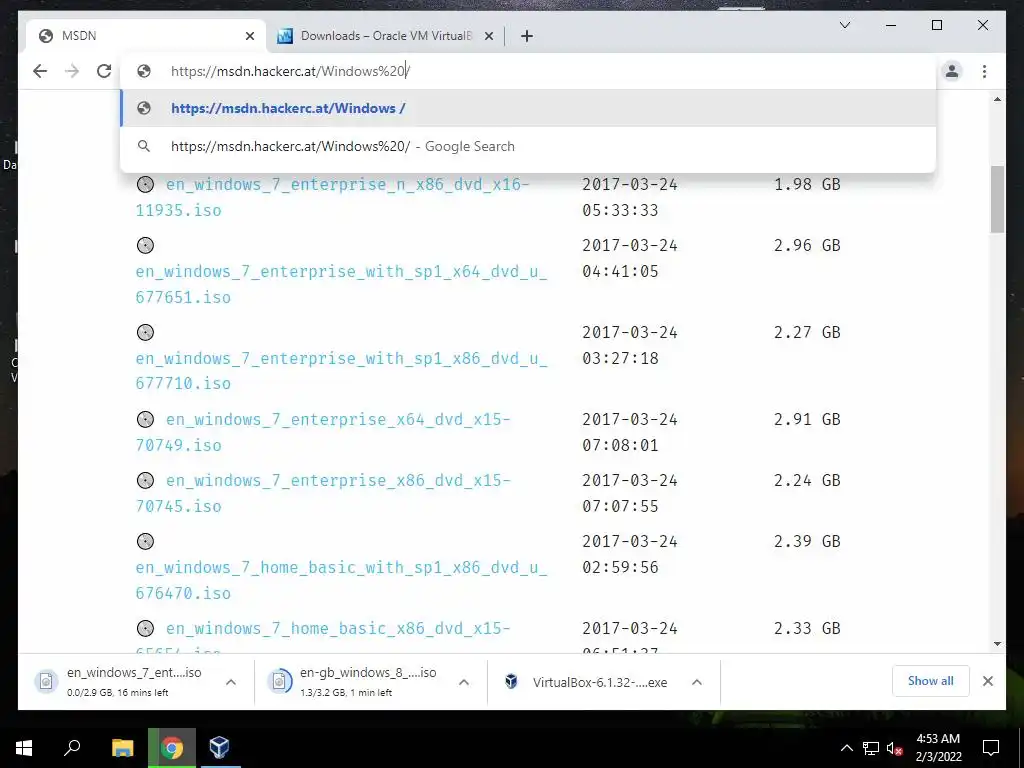Show hidden system tray icons
The width and height of the screenshot is (1024, 768).
846,748
